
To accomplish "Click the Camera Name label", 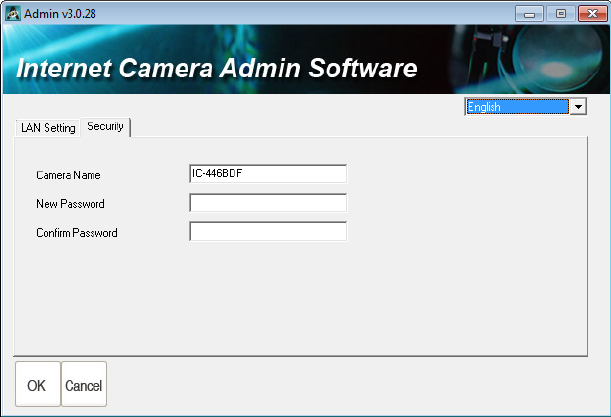I will click(68, 175).
